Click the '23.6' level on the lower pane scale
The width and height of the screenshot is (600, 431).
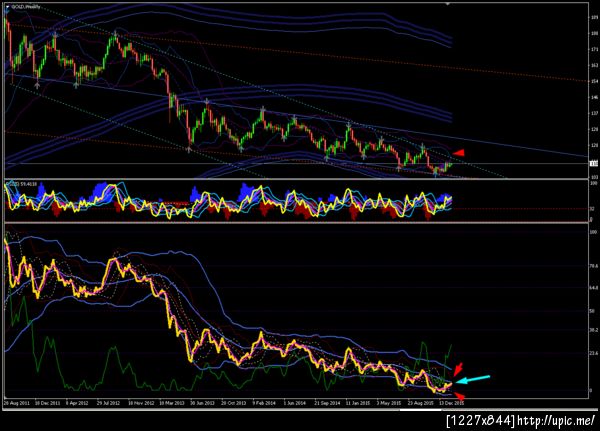(x=594, y=354)
